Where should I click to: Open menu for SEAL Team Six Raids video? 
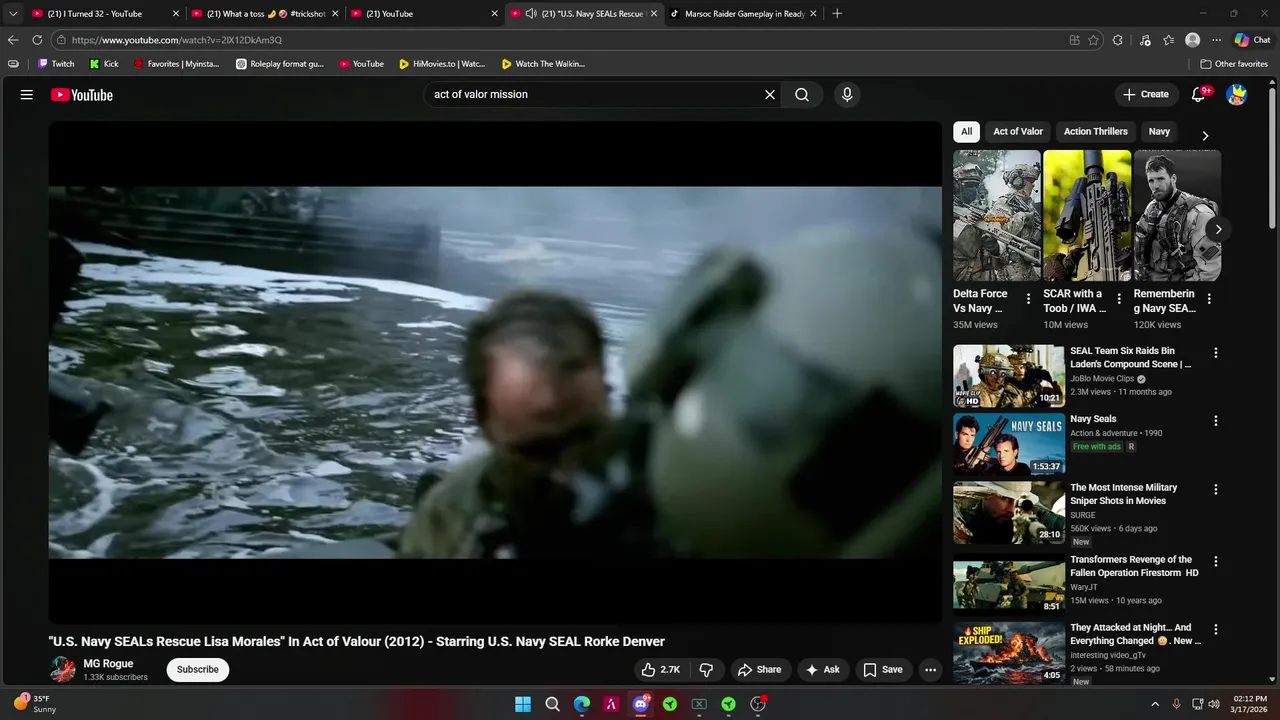tap(1216, 353)
